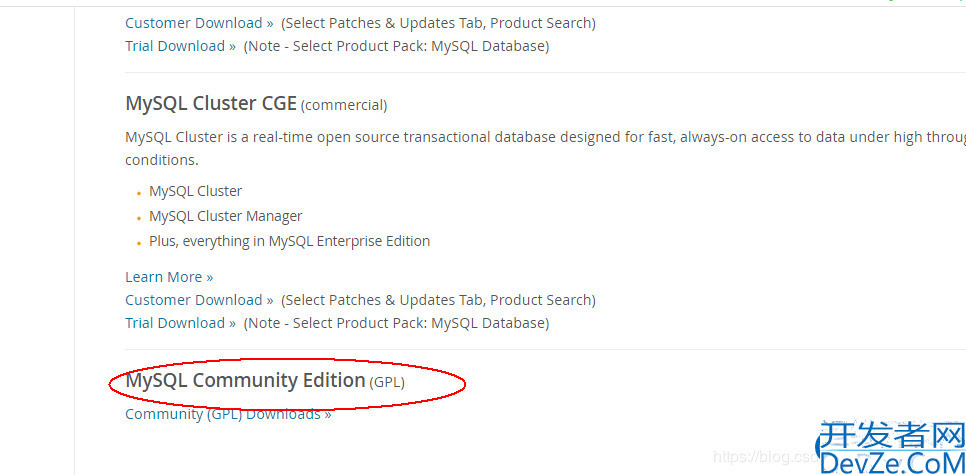The image size is (966, 475).
Task: Click the 开发者网 Chinese logo text
Action: point(890,436)
